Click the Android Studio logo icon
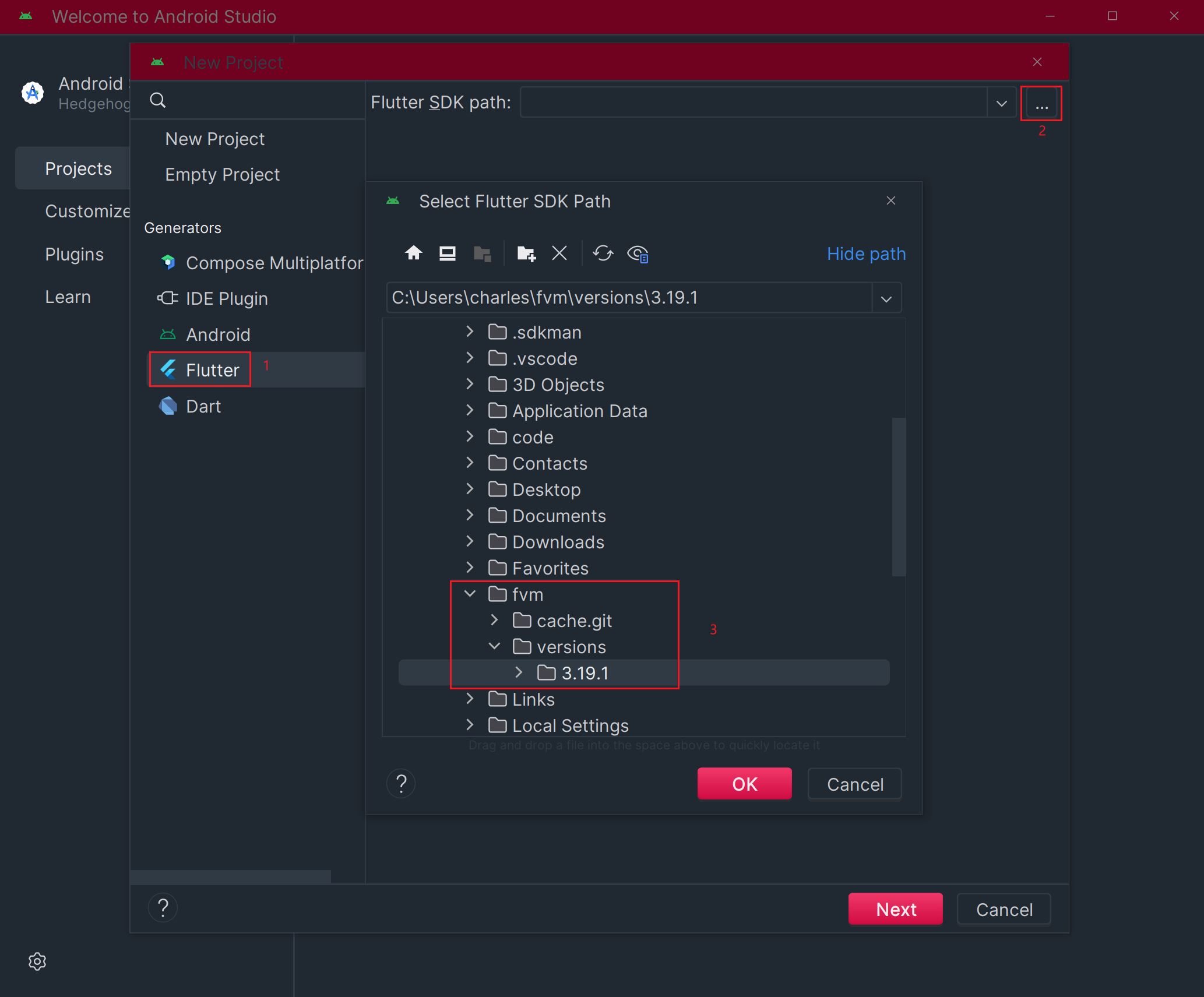Screen dimensions: 1204x997 coord(33,93)
